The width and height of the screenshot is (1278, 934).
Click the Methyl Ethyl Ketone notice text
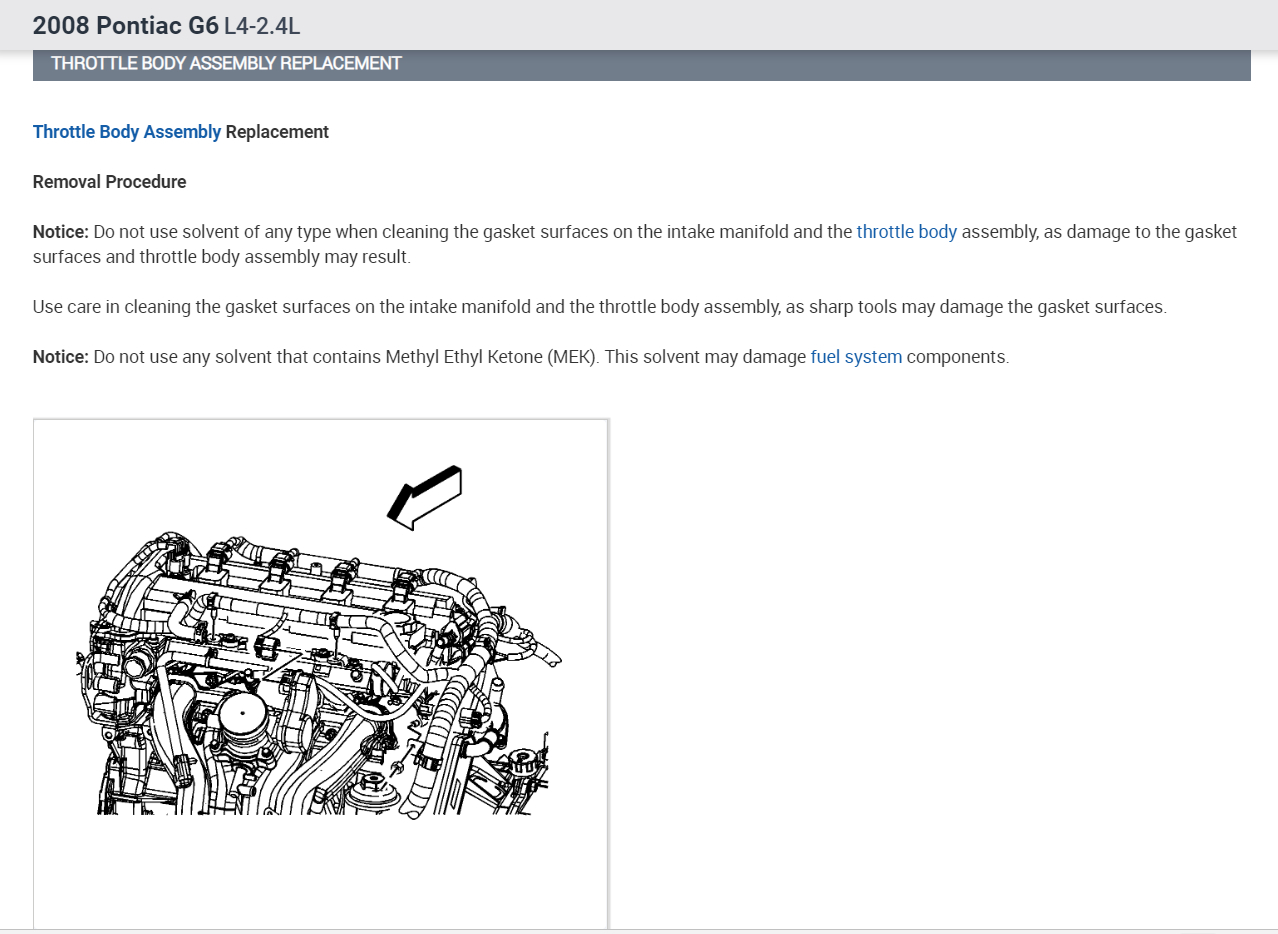521,357
